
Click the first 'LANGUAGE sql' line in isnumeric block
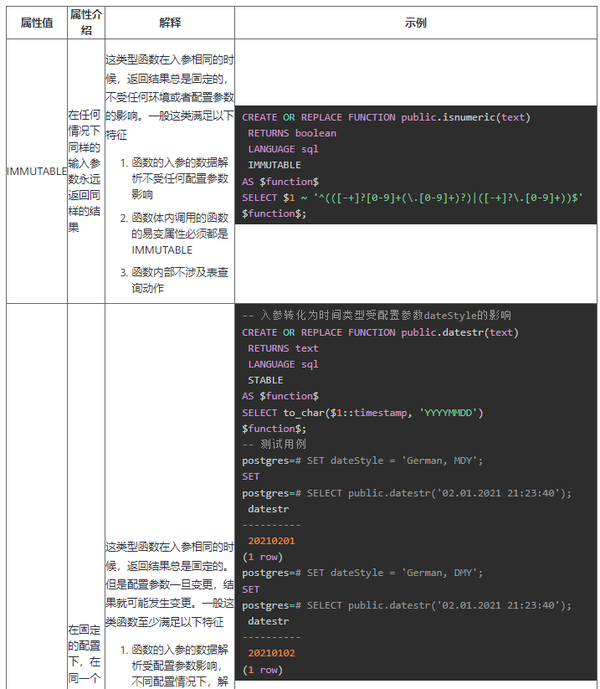pos(283,149)
